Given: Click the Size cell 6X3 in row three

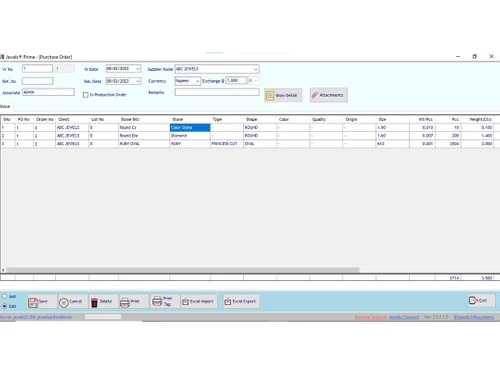Looking at the screenshot, I should point(393,144).
